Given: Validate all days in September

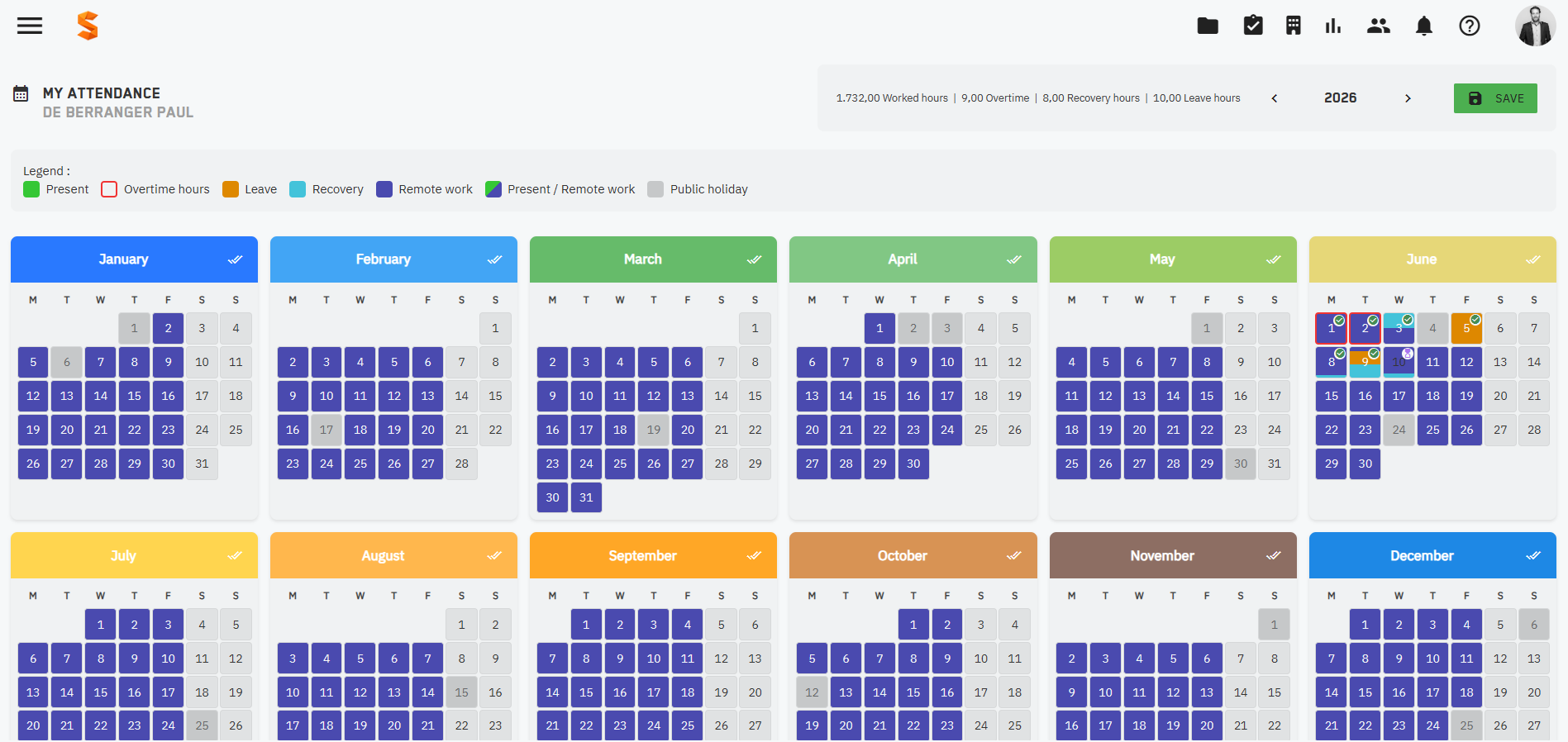Looking at the screenshot, I should pos(754,555).
